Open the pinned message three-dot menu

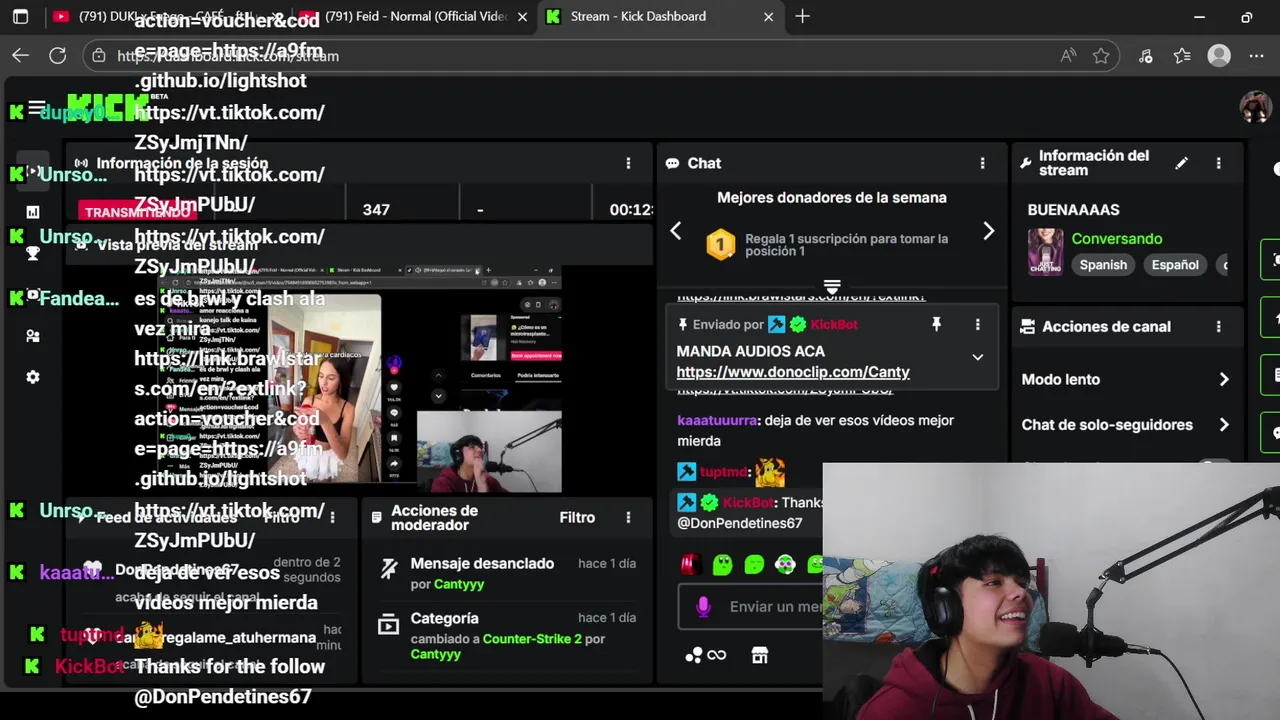(977, 324)
